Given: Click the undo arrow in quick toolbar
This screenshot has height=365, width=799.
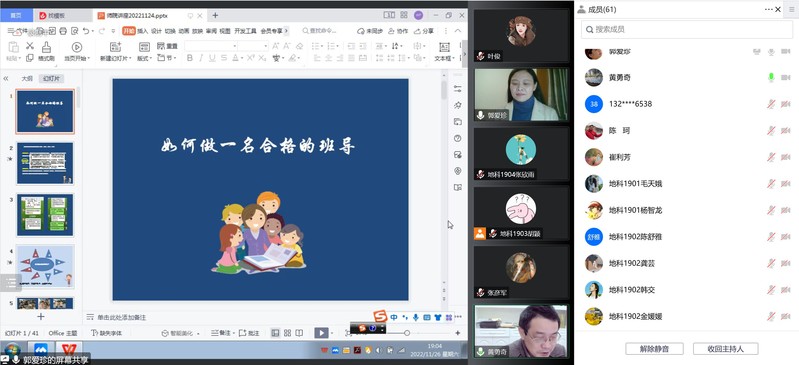Looking at the screenshot, I should pyautogui.click(x=86, y=31).
